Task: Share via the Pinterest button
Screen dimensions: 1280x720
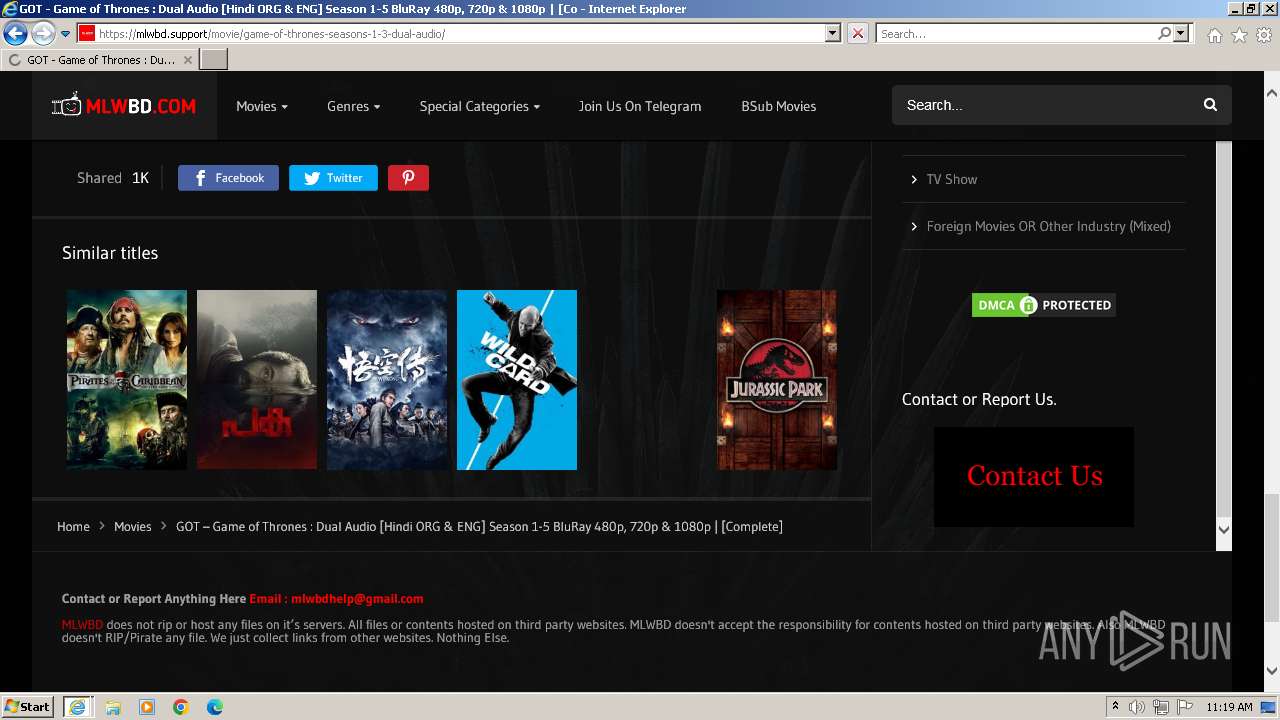Action: coord(408,178)
